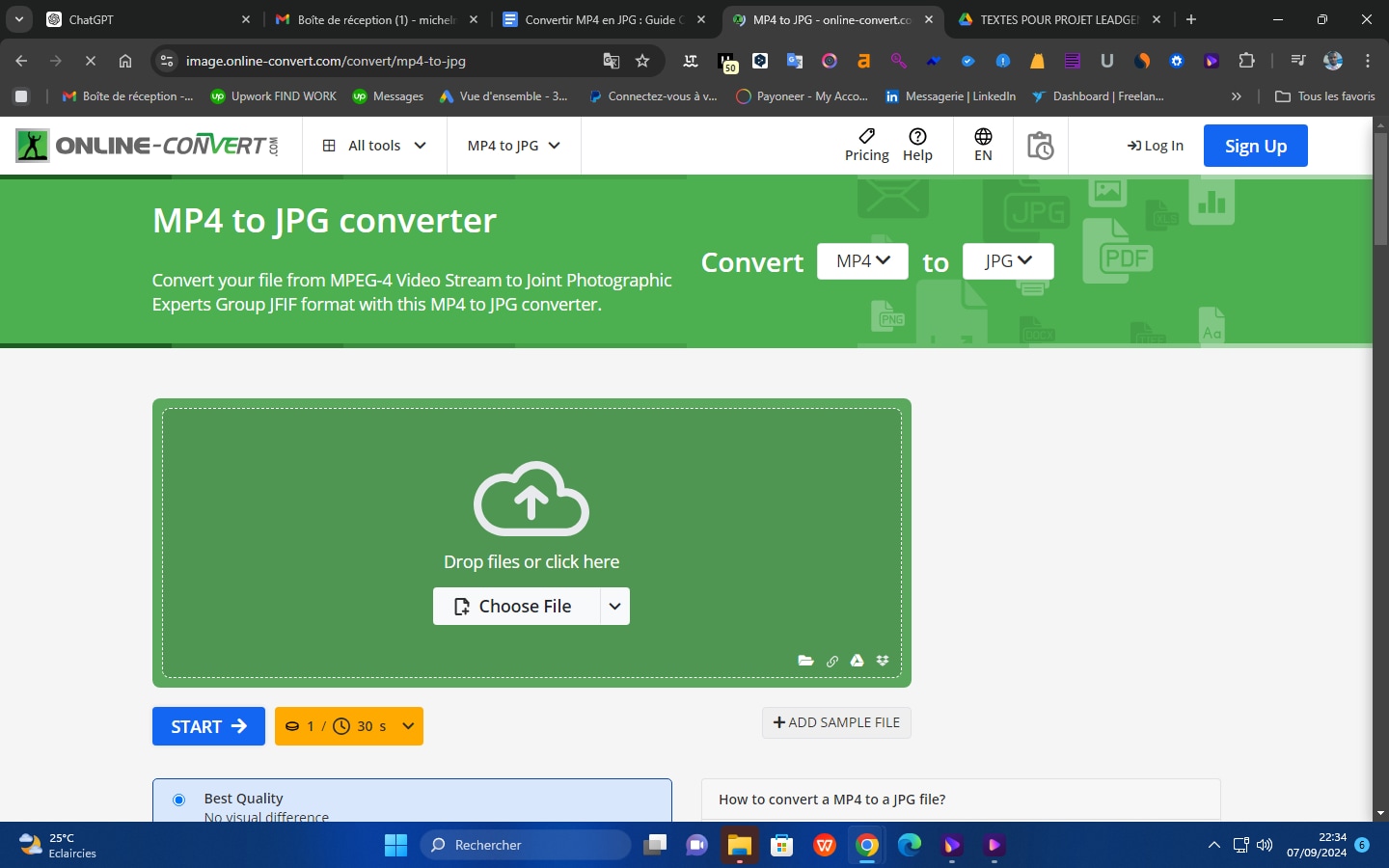The image size is (1389, 868).
Task: Open the JPG target format dropdown
Action: pyautogui.click(x=1008, y=261)
